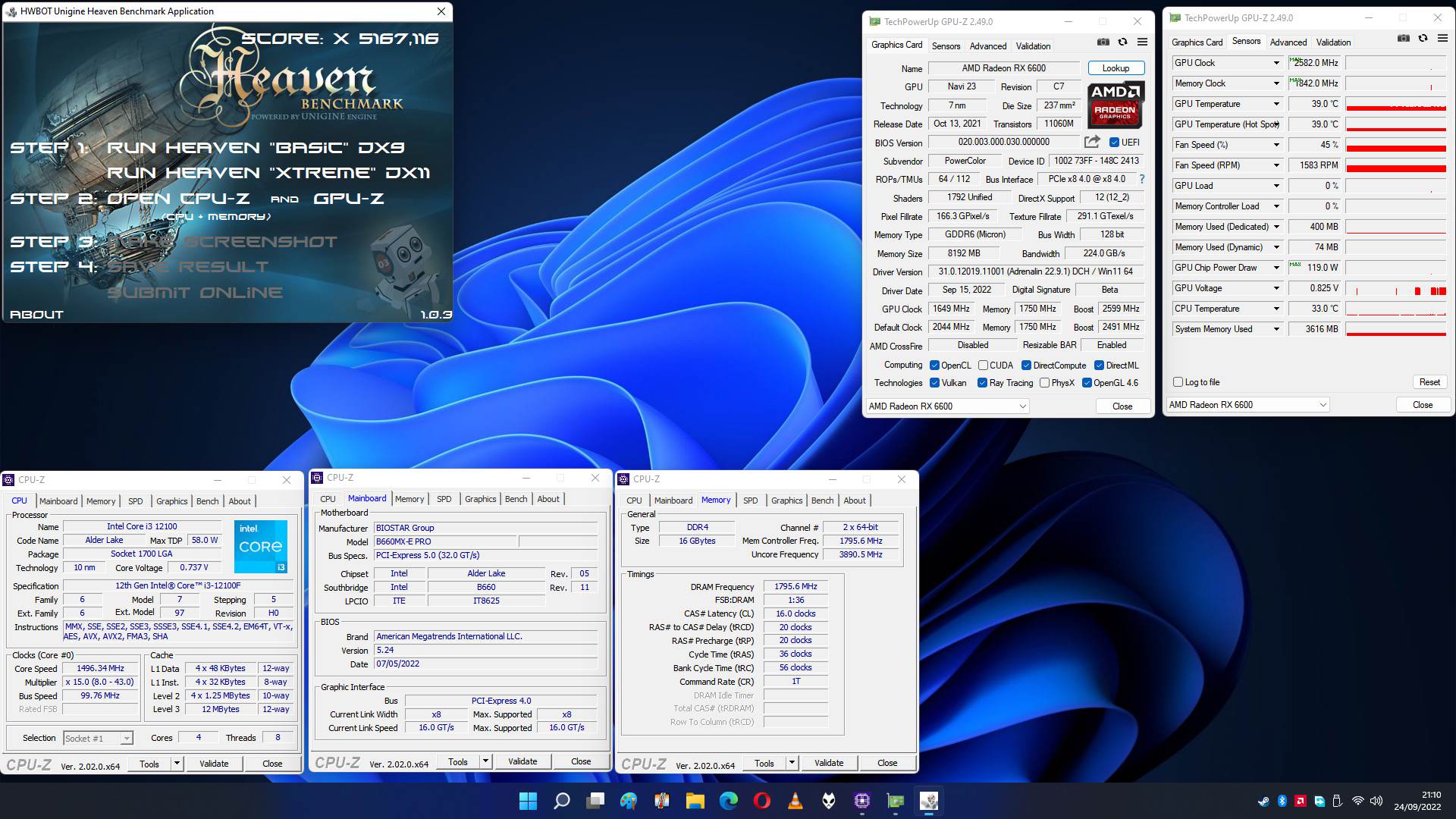The height and width of the screenshot is (819, 1456).
Task: Toggle the Vulkan checkbox
Action: tap(934, 383)
